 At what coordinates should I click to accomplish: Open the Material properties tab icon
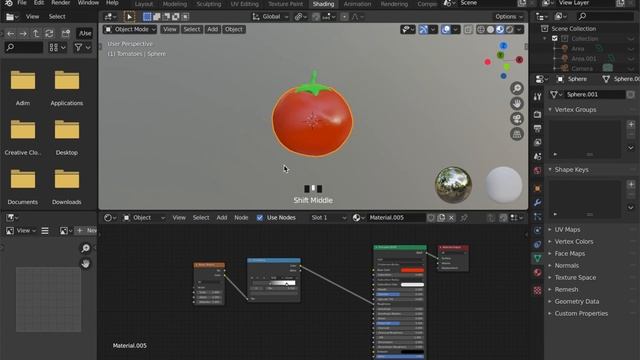coord(537,272)
